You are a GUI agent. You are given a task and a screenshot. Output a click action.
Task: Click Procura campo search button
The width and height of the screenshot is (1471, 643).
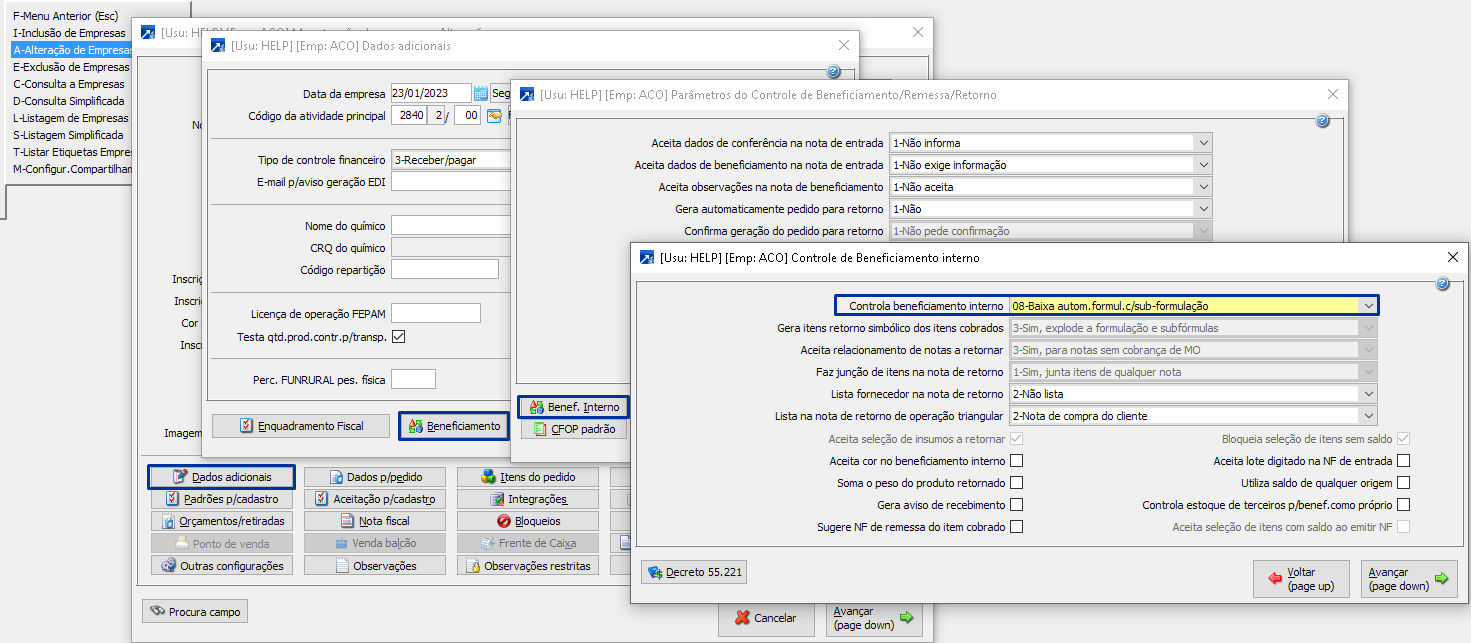click(195, 611)
